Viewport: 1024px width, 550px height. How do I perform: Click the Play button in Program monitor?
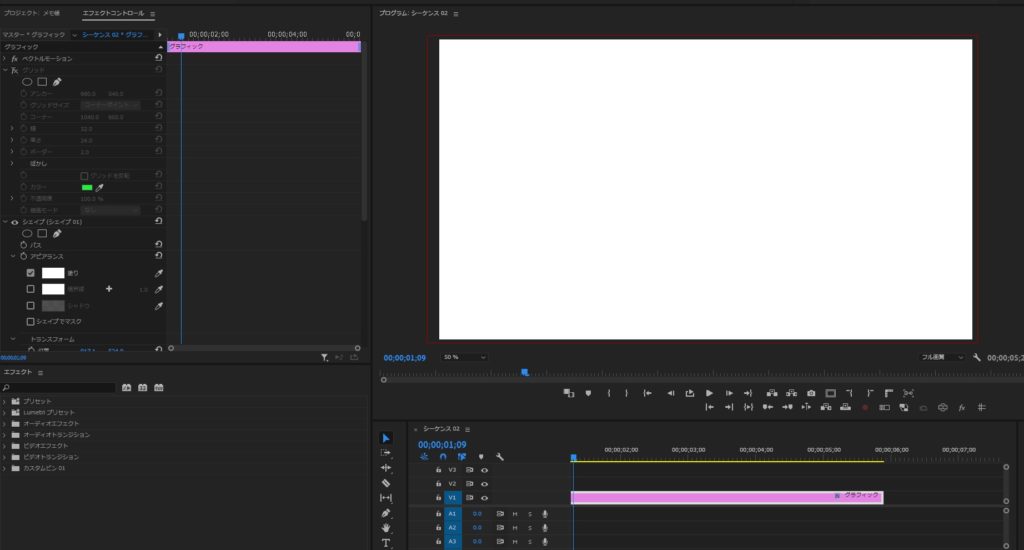click(x=709, y=393)
